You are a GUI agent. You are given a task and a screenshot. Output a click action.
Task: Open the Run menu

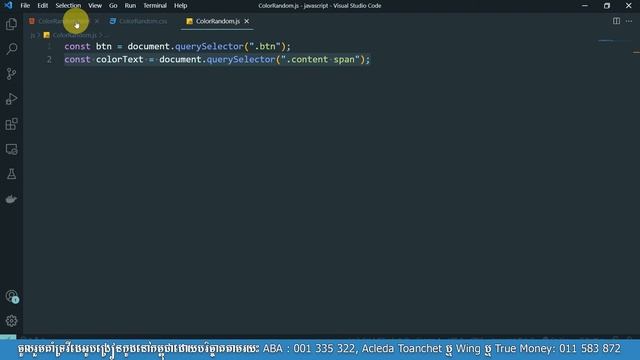point(130,6)
